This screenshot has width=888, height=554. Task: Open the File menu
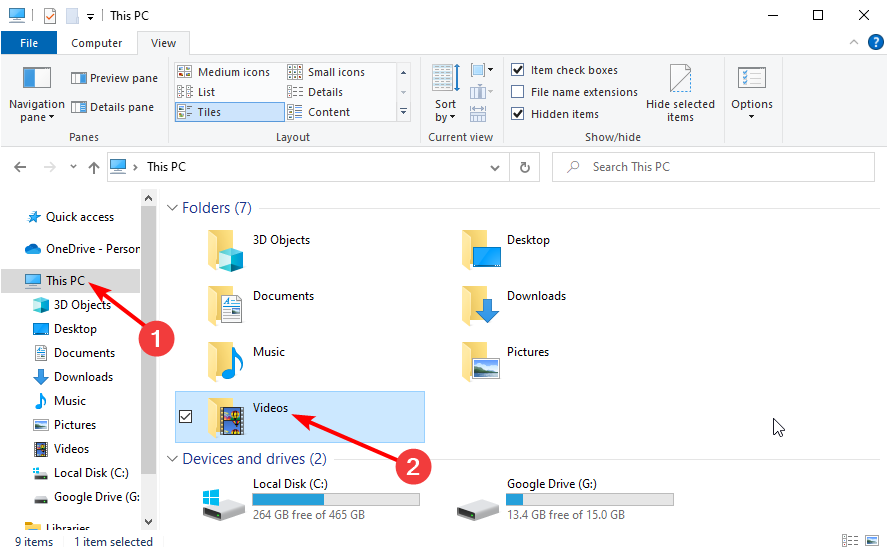[x=29, y=43]
